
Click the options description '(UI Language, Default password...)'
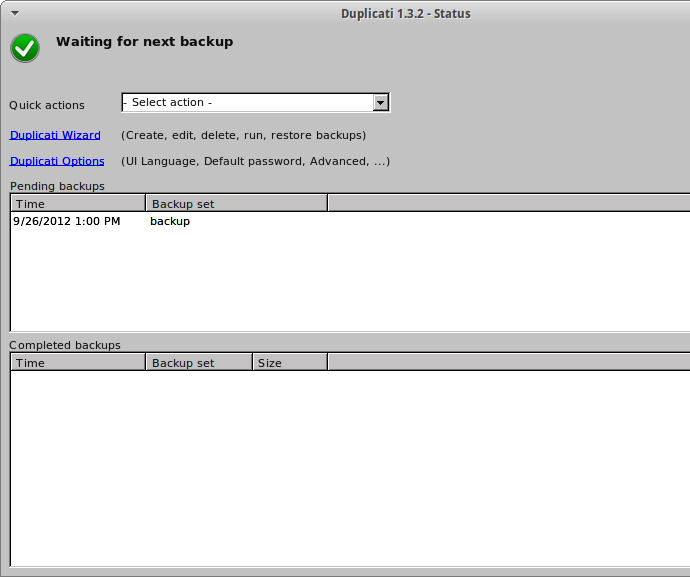coord(255,161)
